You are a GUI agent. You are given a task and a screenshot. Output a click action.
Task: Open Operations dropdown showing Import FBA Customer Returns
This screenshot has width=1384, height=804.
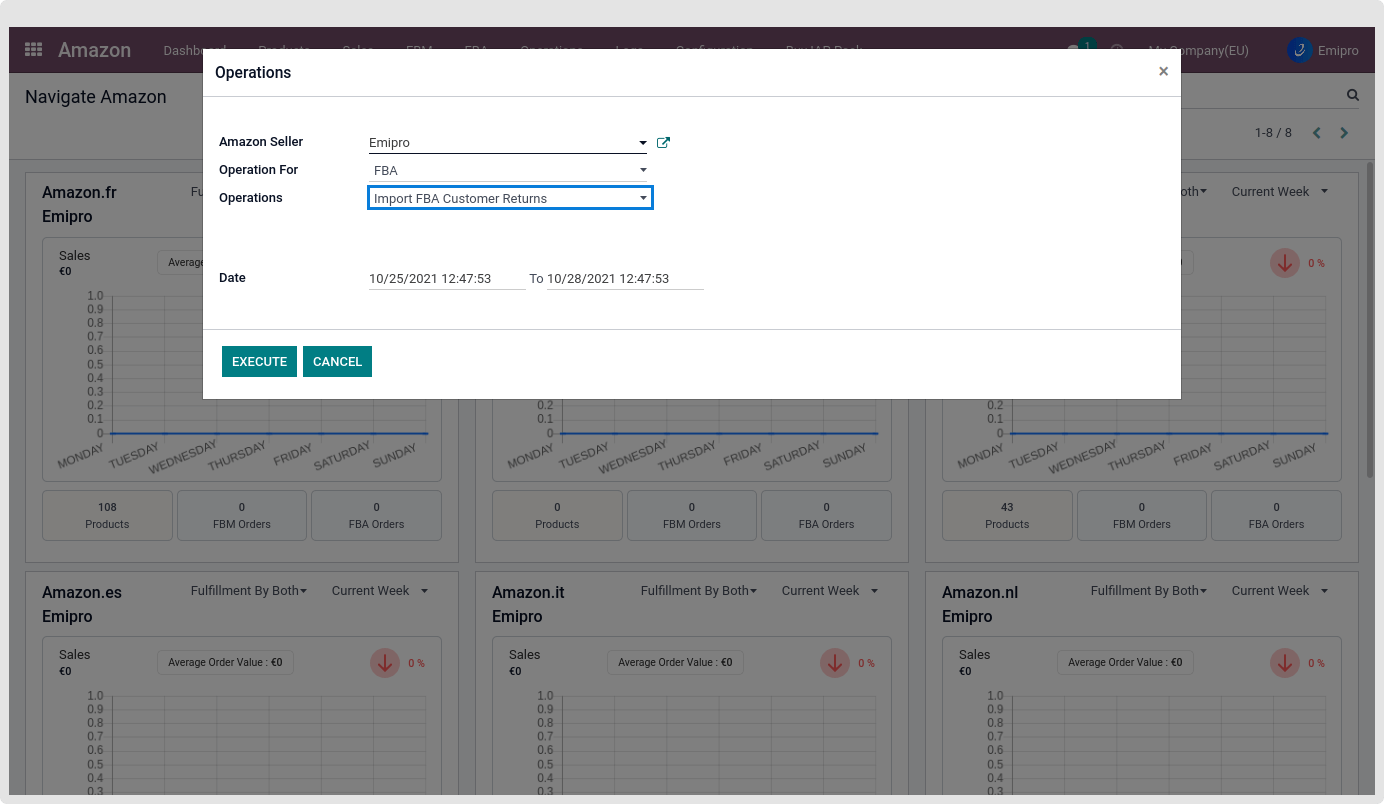tap(510, 199)
